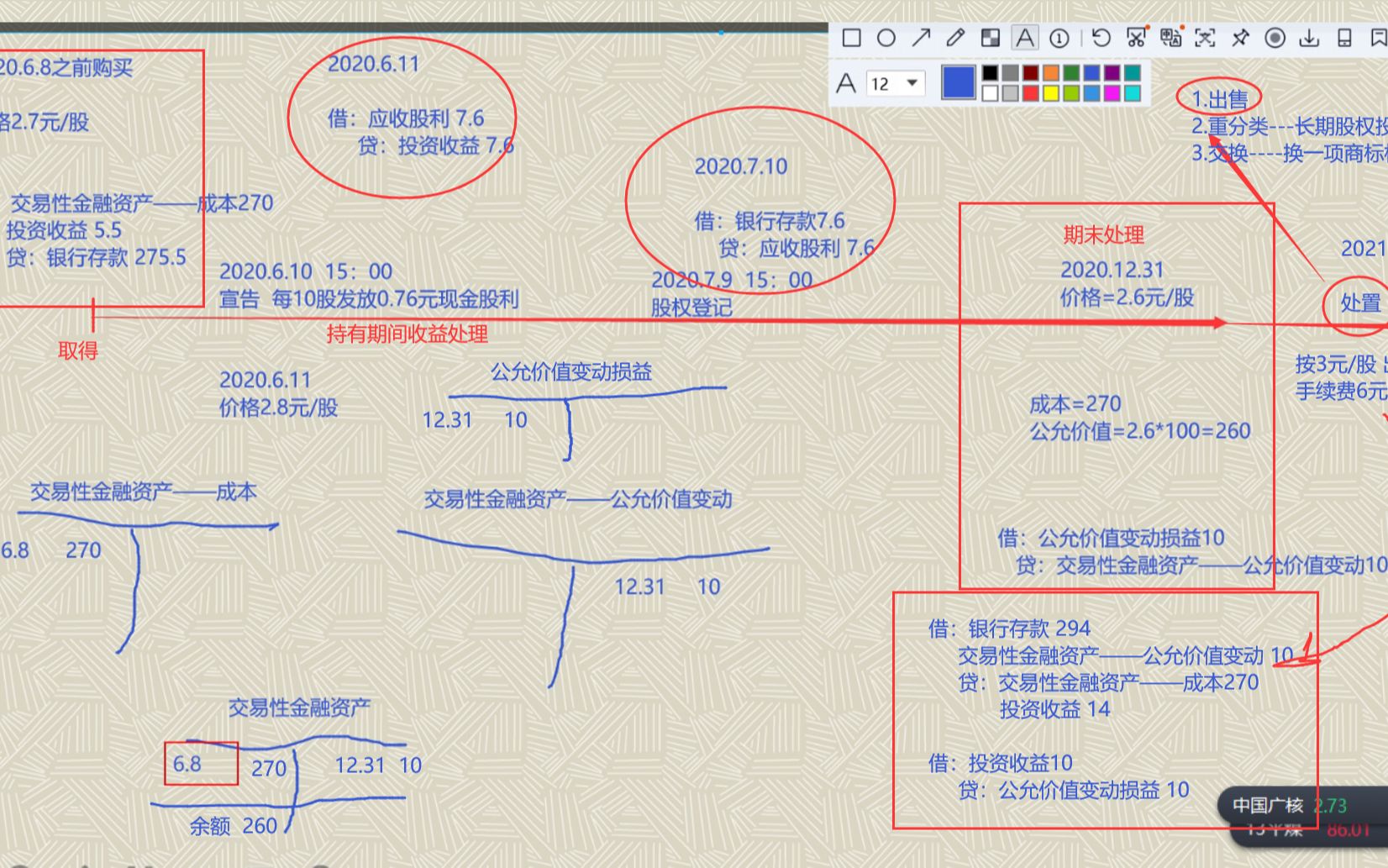Click the text '宣告 每10股发放0.76元现金股利'
The width and height of the screenshot is (1388, 868).
click(x=369, y=299)
